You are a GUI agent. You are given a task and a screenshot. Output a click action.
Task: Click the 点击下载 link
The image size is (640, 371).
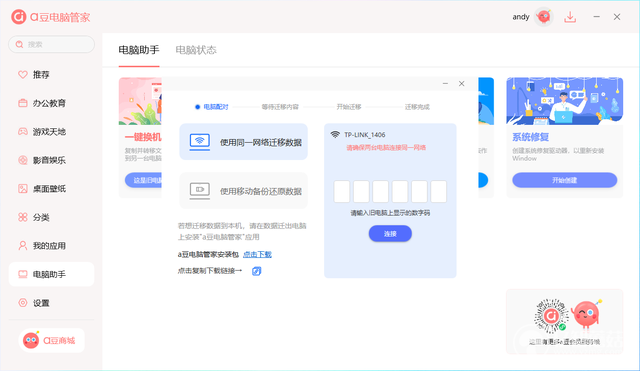(x=257, y=254)
